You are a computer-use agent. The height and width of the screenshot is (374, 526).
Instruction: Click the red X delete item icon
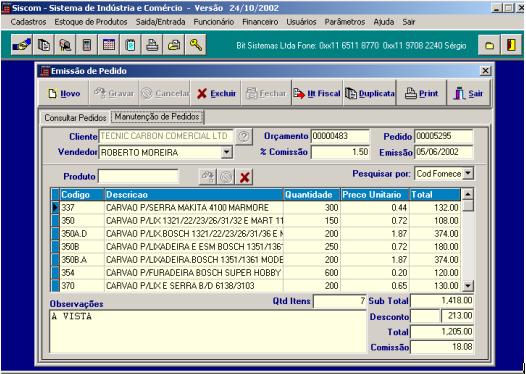(x=244, y=177)
